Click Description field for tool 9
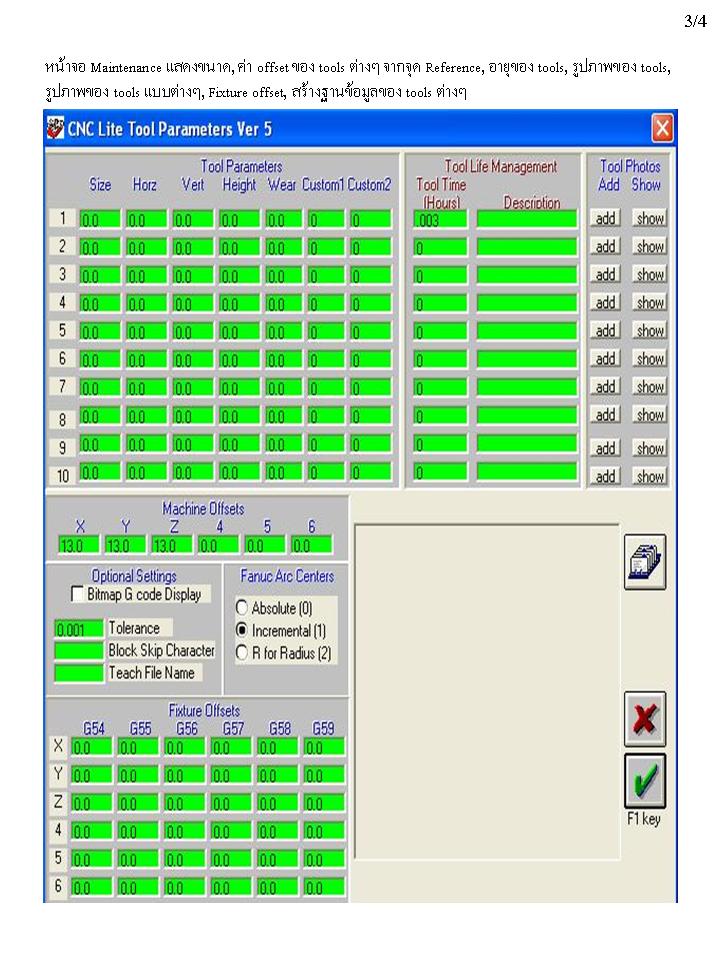Screen dimensions: 720x960 (527, 444)
